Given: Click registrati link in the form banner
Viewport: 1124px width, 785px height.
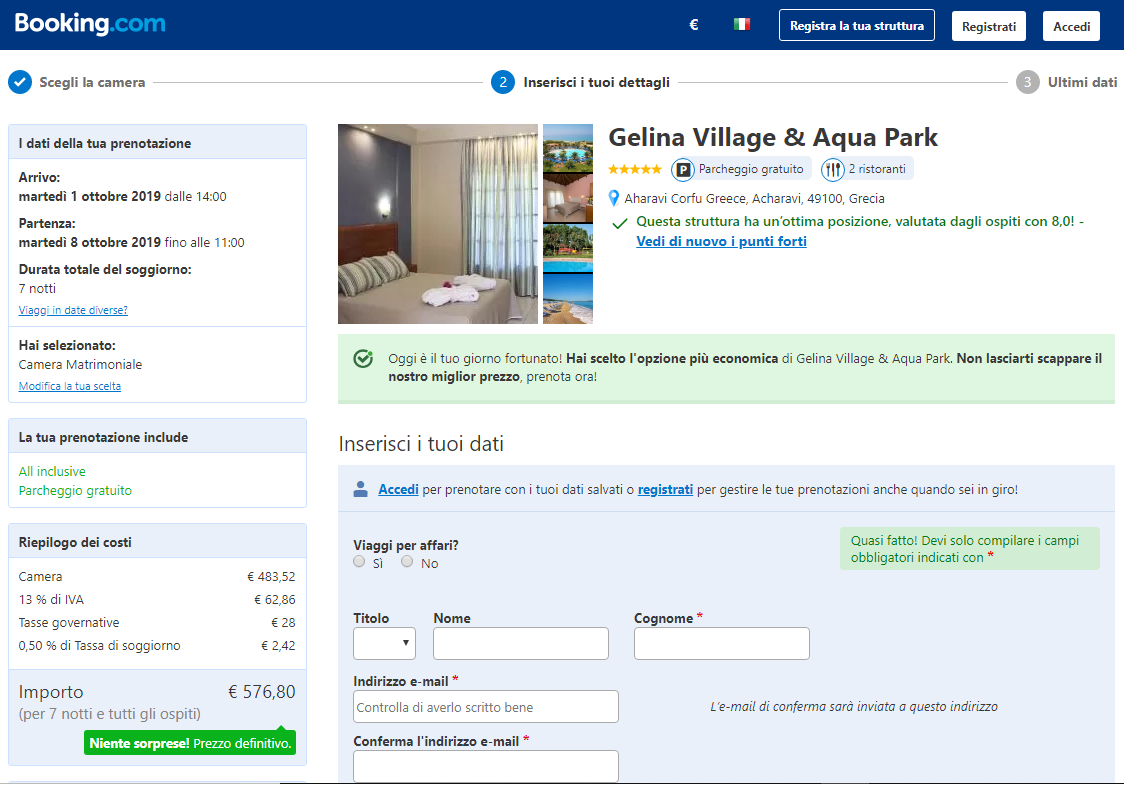Looking at the screenshot, I should (665, 490).
